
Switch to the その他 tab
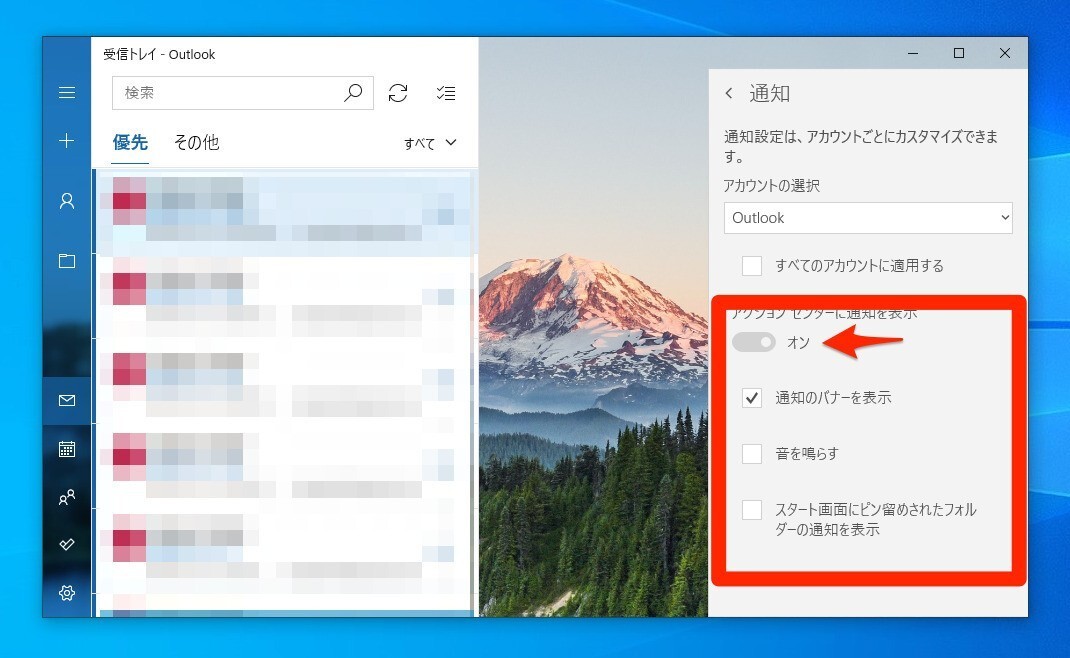197,142
